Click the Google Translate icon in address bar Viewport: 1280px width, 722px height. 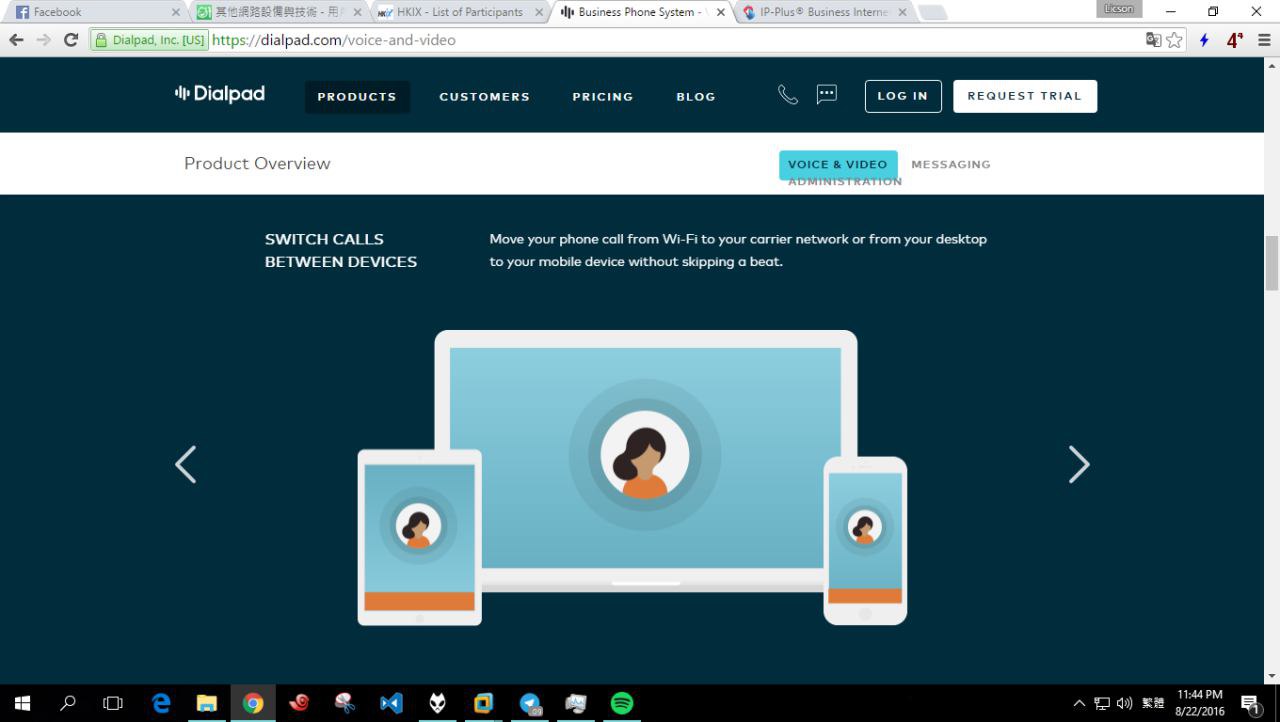click(x=1153, y=40)
